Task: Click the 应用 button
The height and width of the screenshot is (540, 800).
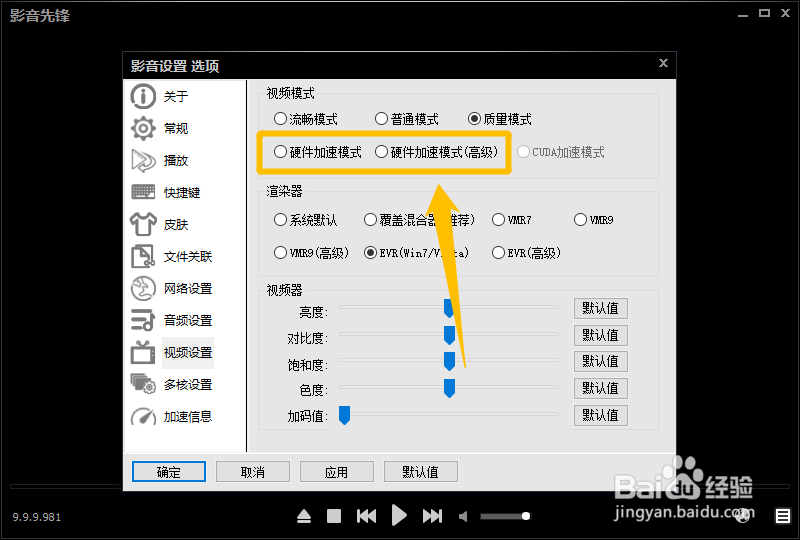Action: tap(337, 472)
